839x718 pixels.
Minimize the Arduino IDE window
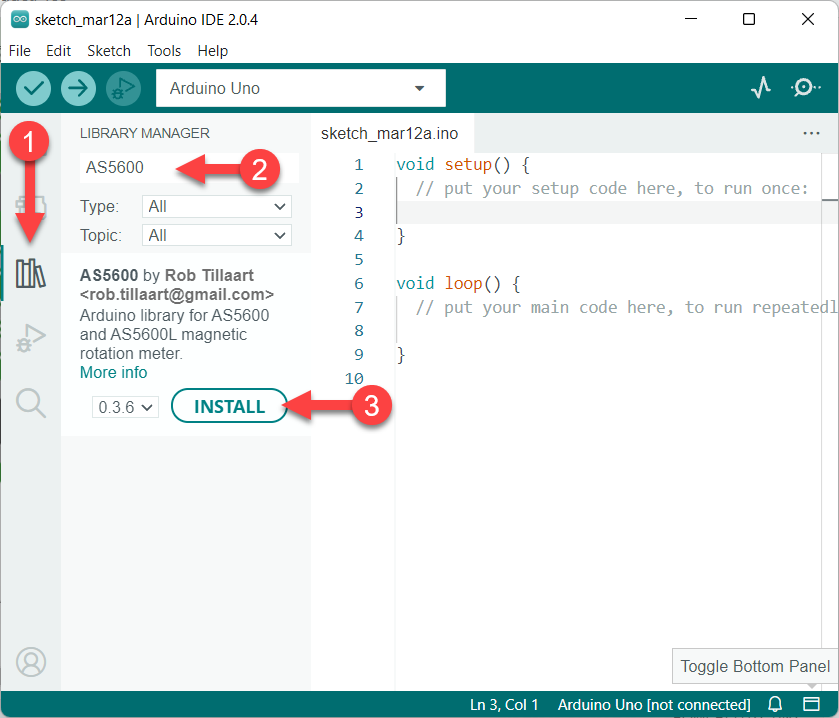point(691,20)
